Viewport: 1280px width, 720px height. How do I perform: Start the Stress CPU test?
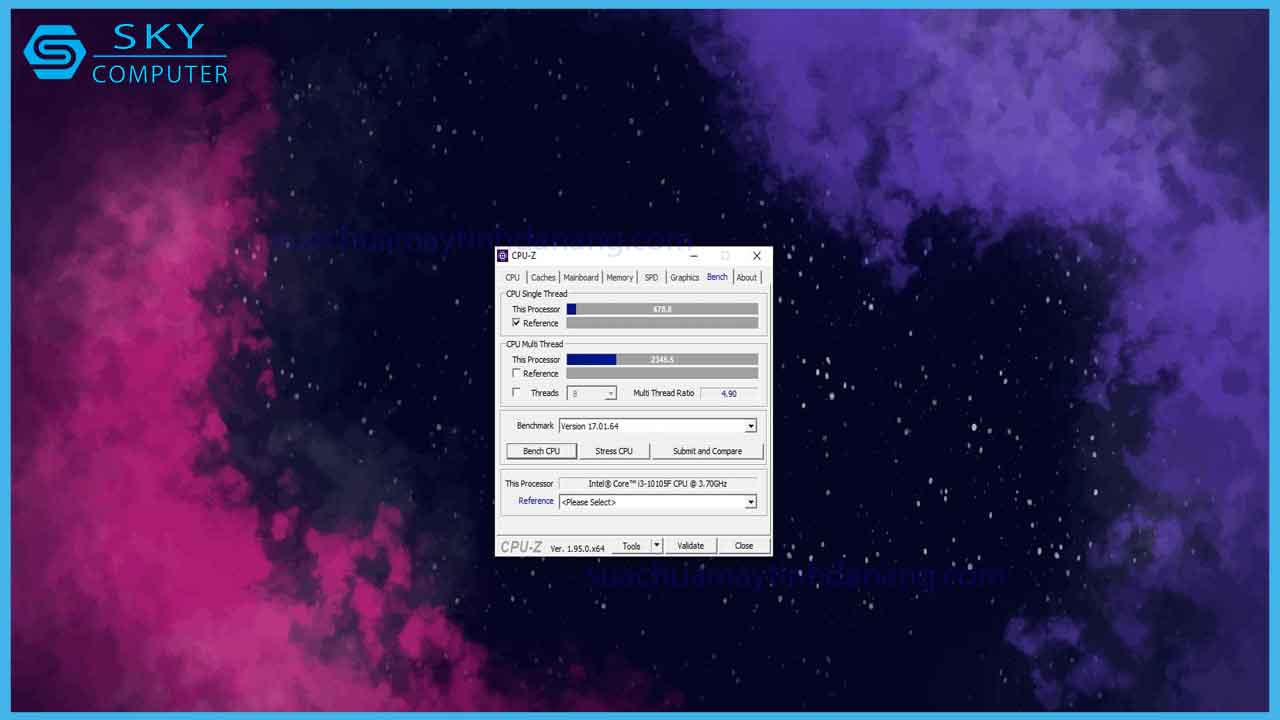613,451
